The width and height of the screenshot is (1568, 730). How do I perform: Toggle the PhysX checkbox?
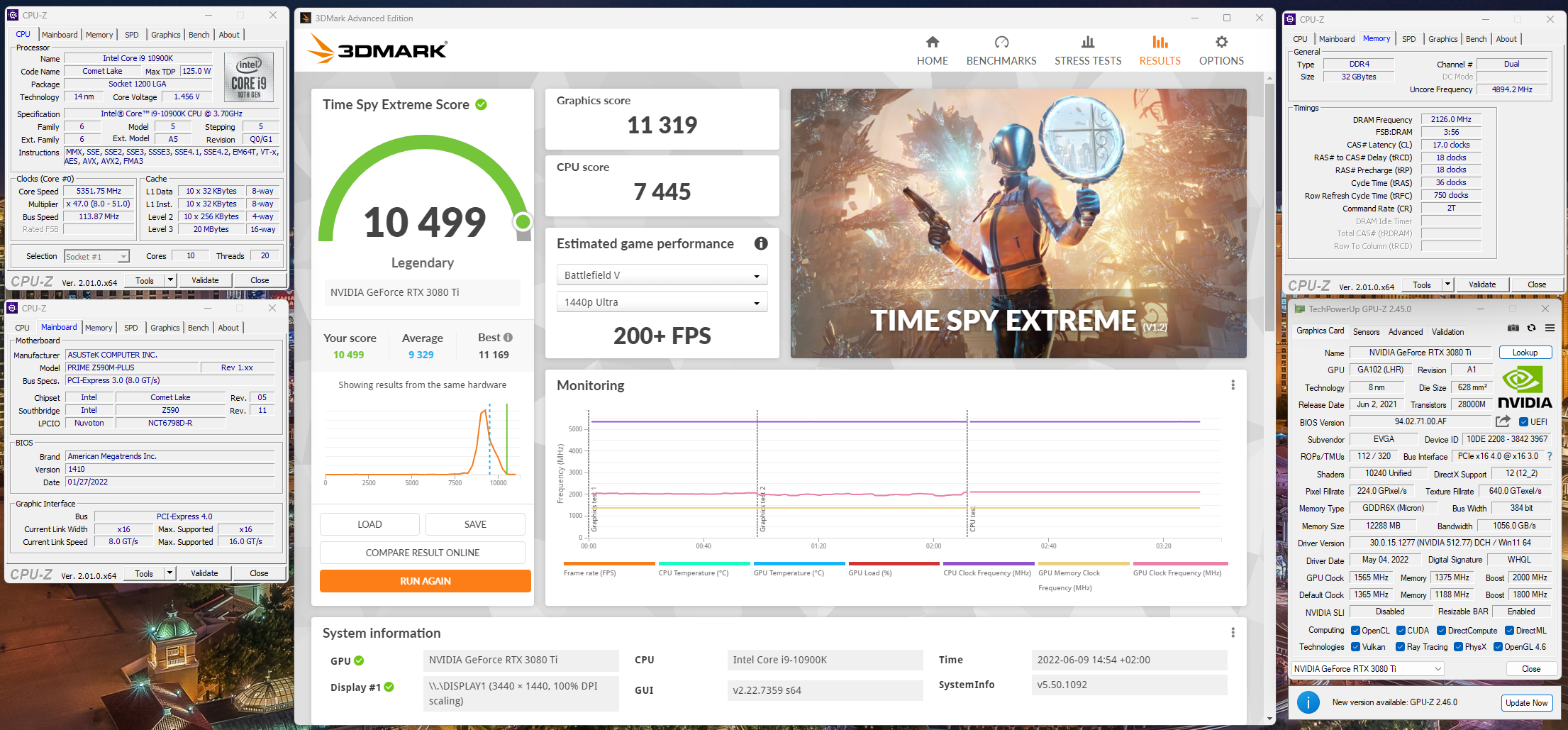click(x=1458, y=647)
